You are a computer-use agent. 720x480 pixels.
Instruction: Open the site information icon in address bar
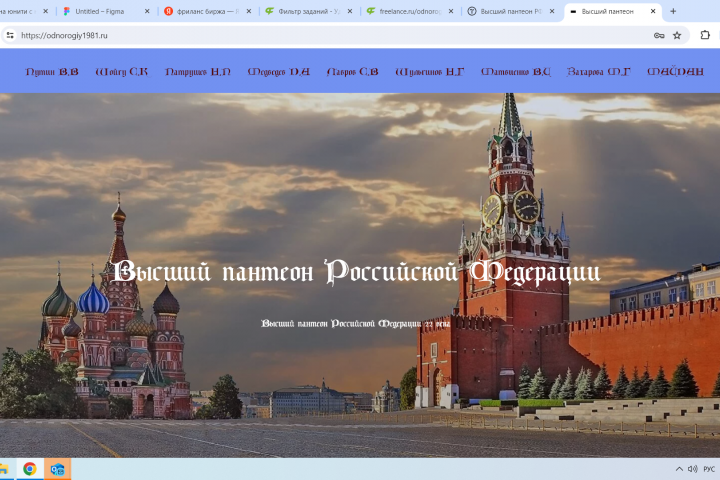(10, 35)
